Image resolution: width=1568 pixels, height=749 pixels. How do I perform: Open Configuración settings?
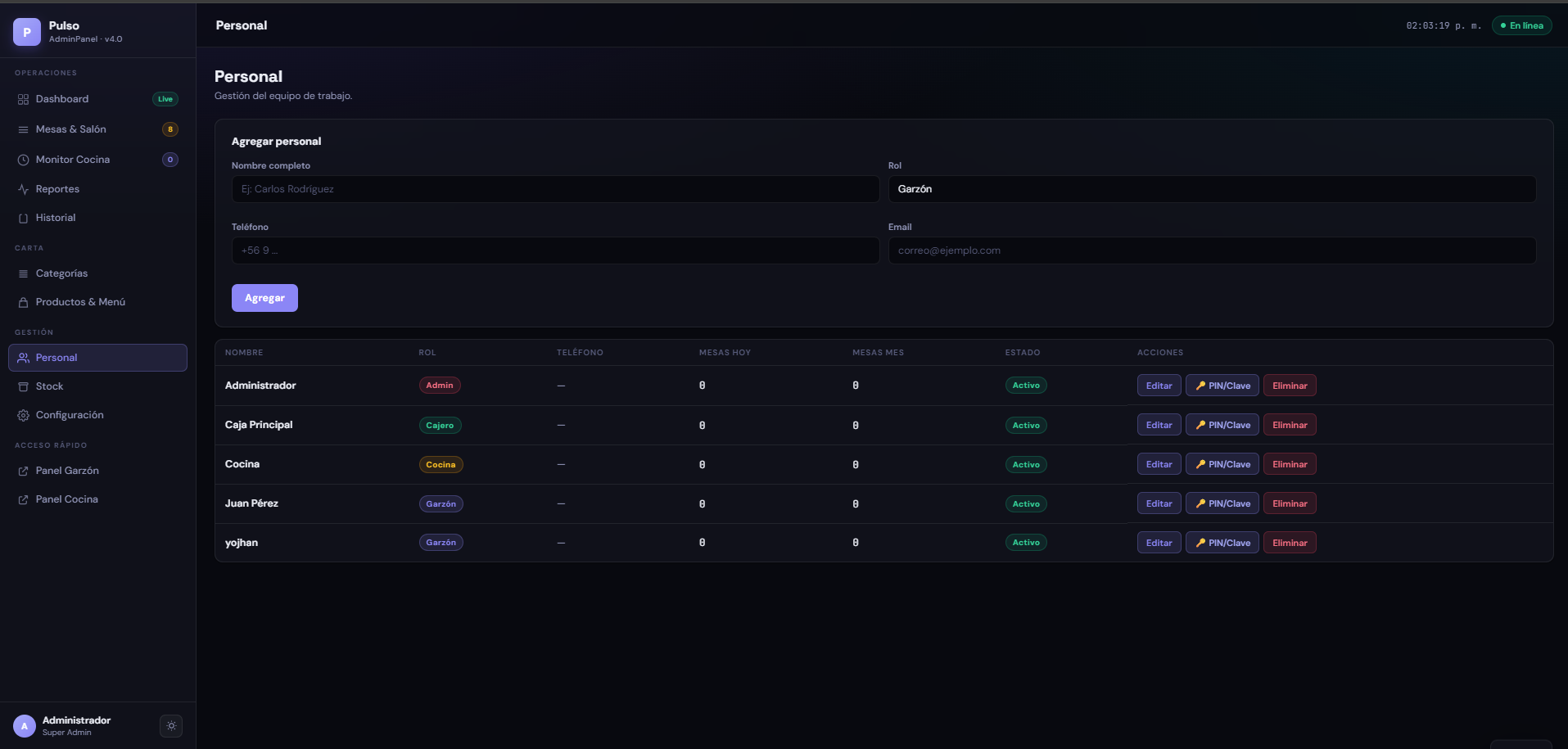pyautogui.click(x=97, y=415)
